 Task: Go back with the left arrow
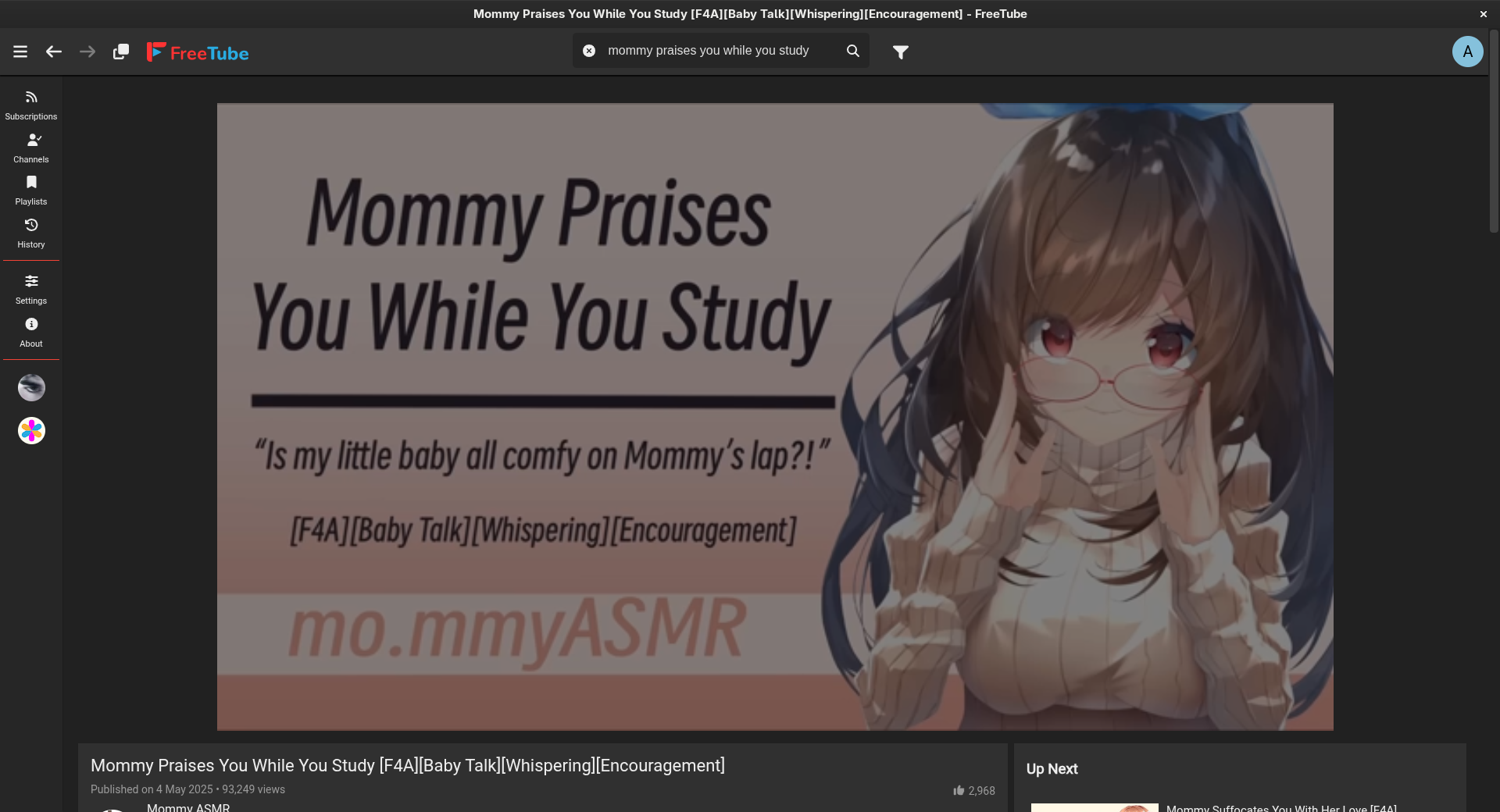click(x=53, y=52)
